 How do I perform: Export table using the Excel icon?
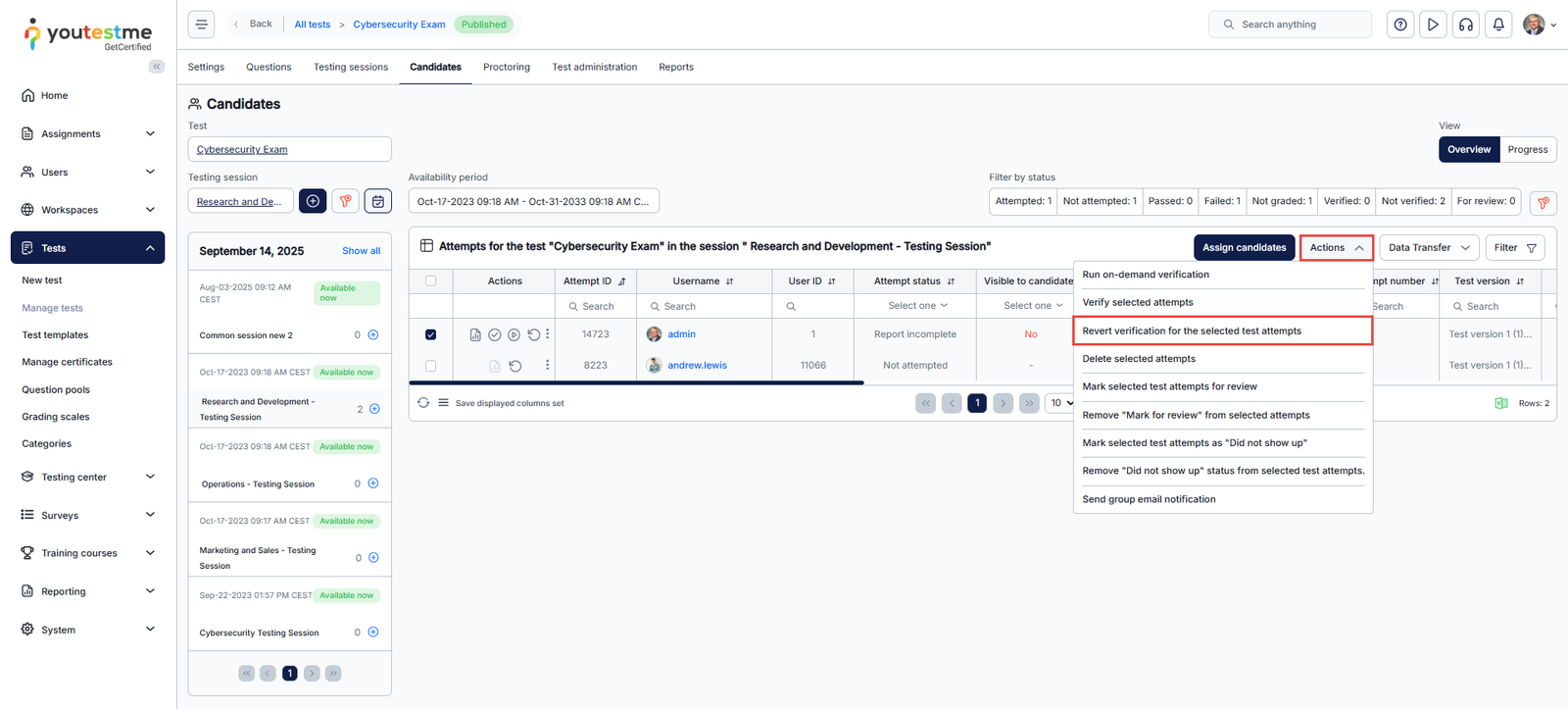[x=1500, y=403]
